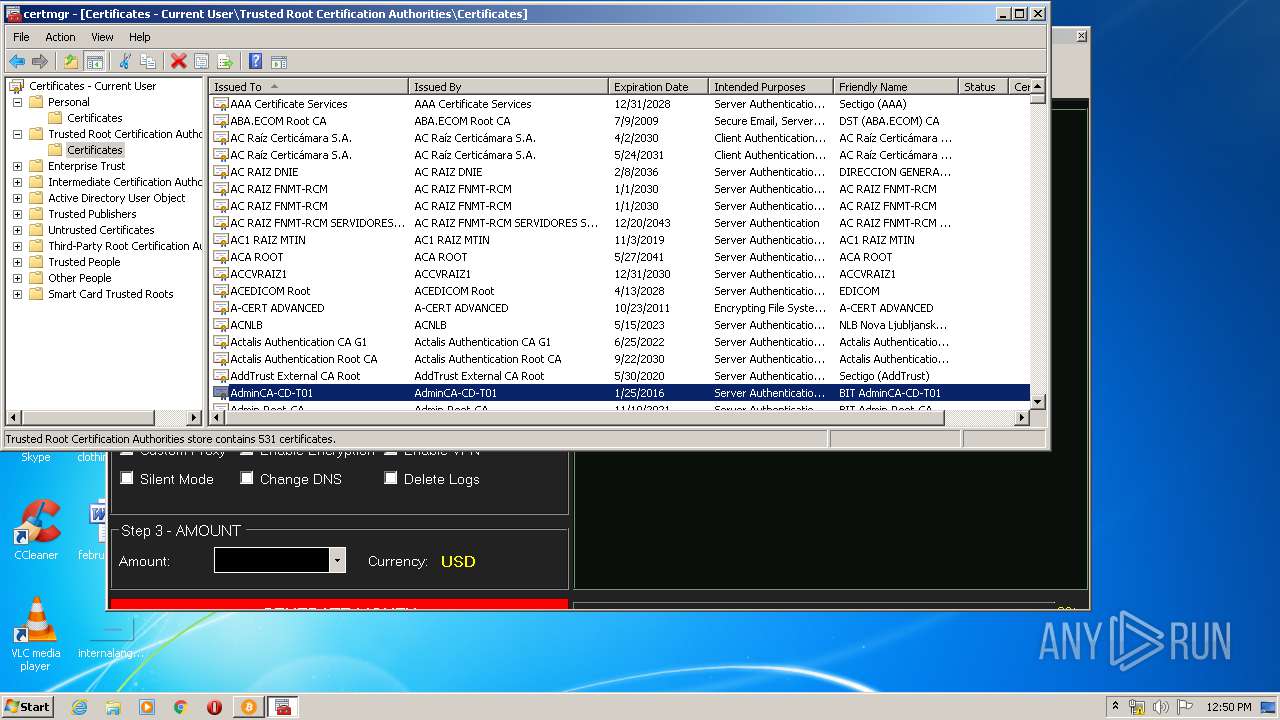This screenshot has height=720, width=1280.
Task: Click down arrow on certificate list scrollbar
Action: [x=1037, y=402]
